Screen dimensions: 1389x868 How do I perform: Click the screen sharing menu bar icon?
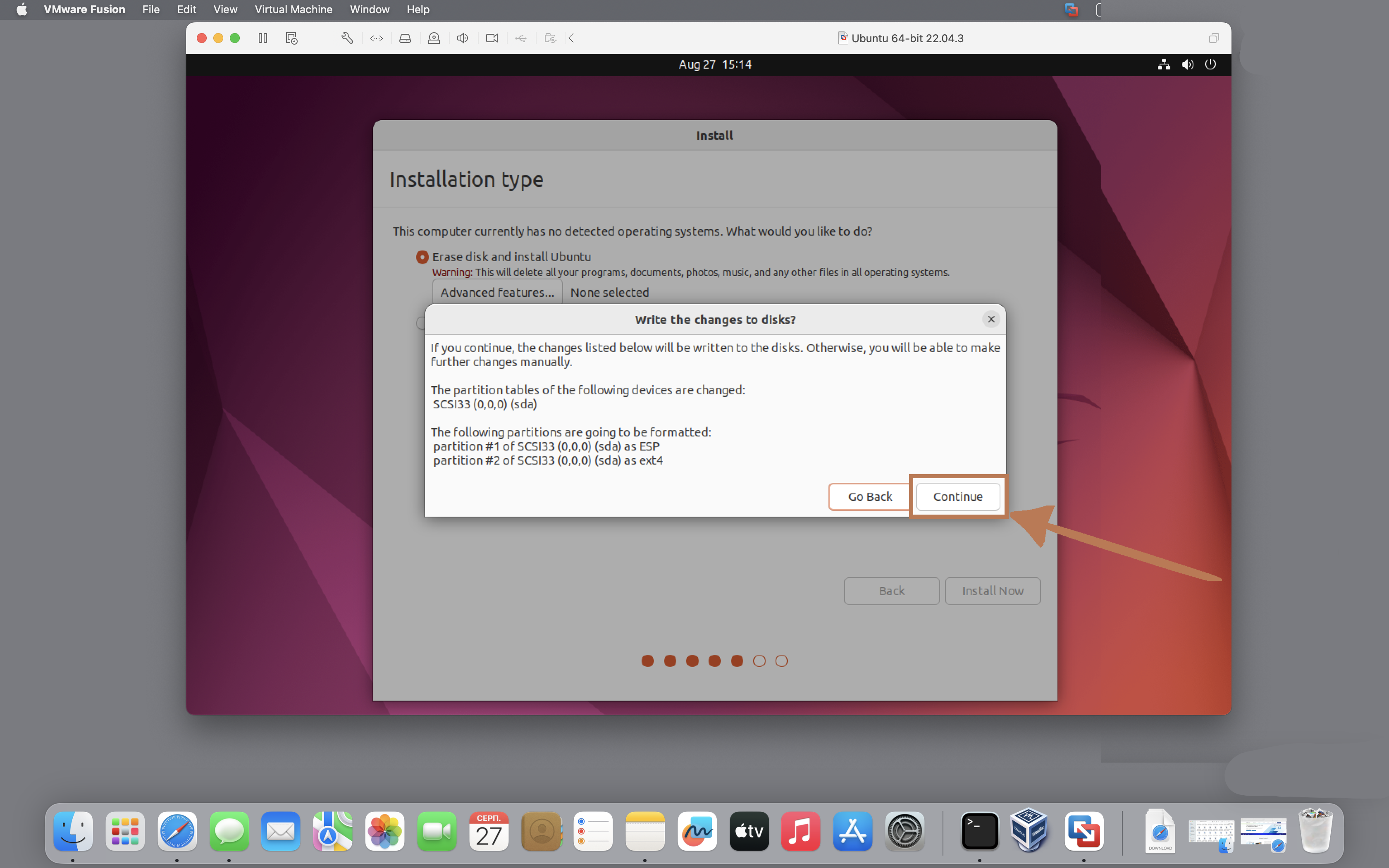1071,9
